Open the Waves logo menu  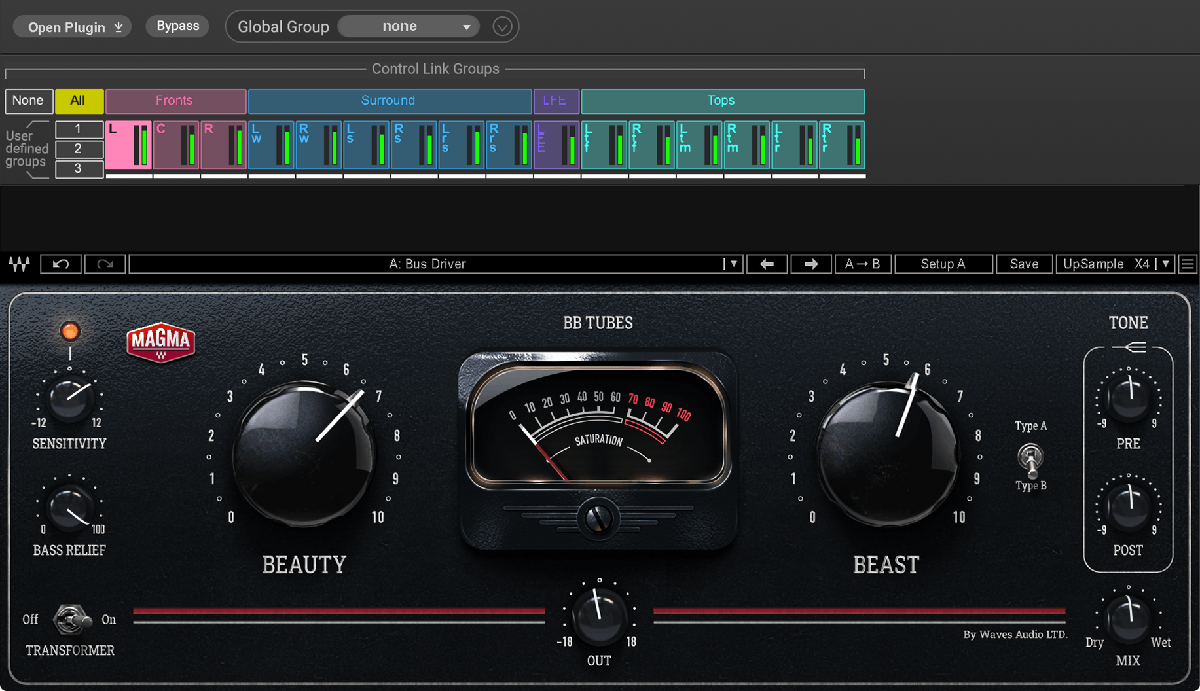point(18,264)
